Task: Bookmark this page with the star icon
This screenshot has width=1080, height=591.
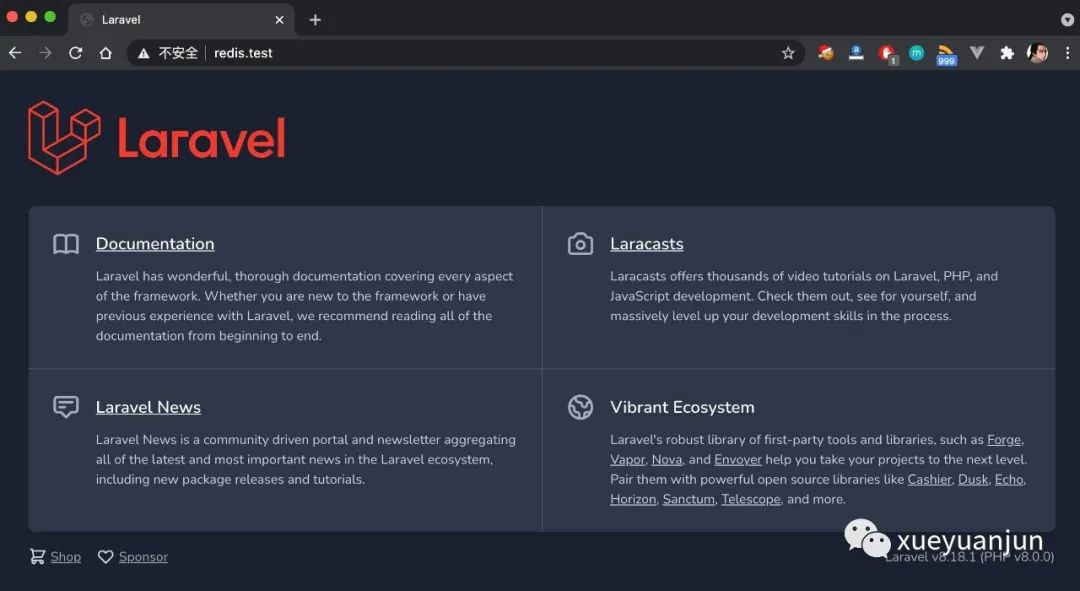Action: (x=788, y=53)
